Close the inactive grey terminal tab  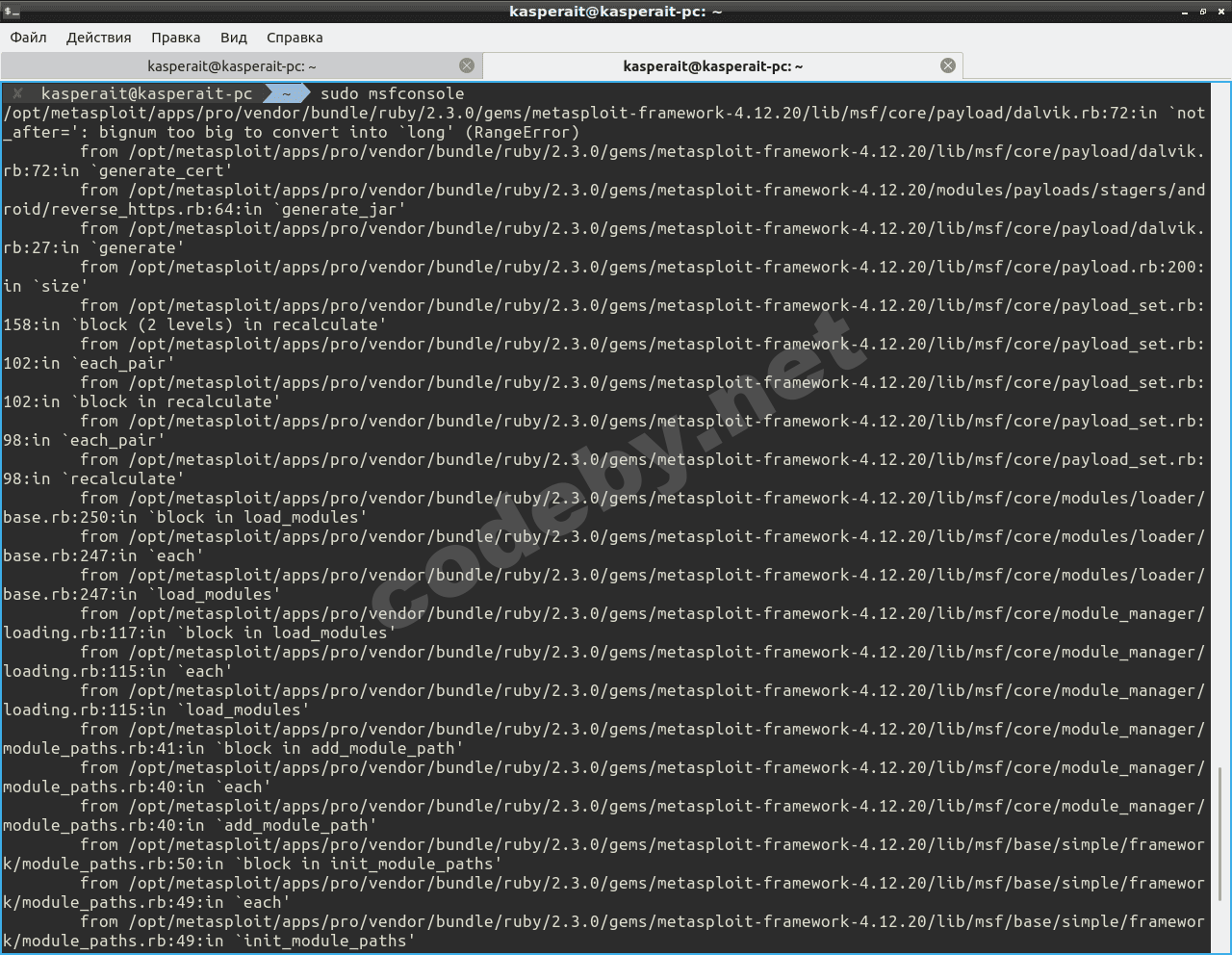467,65
